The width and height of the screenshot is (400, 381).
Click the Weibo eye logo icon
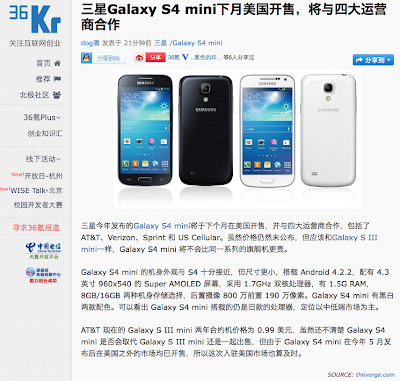point(140,58)
